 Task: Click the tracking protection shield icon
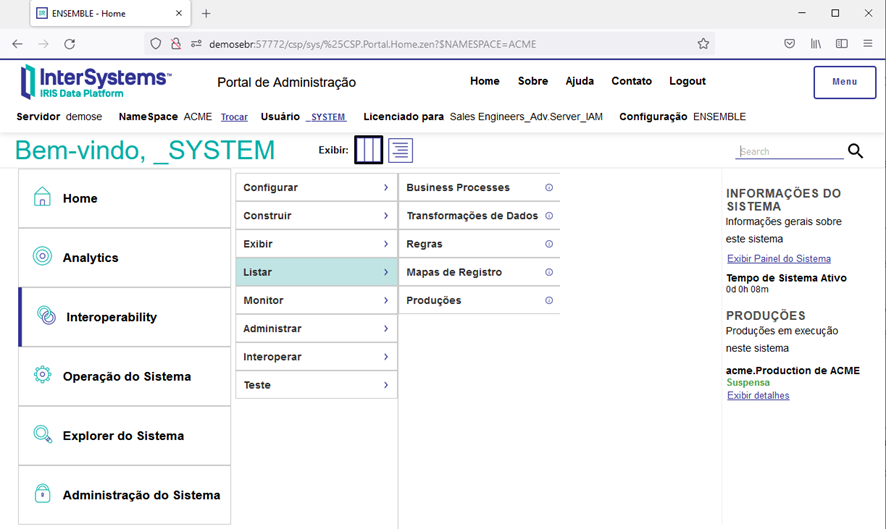155,44
